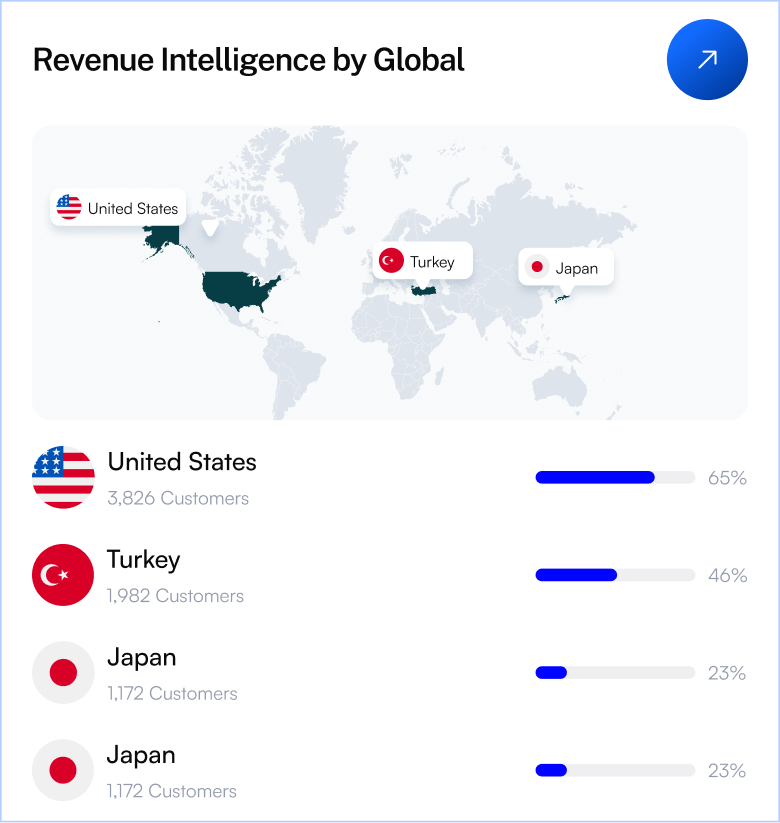Select the Turkey label on the map
Screen dimensions: 780x823
423,261
